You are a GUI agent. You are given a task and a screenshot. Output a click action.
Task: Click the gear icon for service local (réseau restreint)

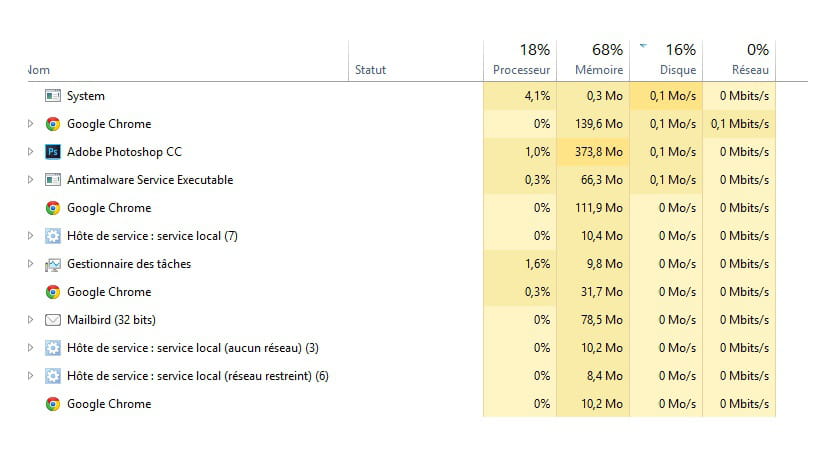(53, 376)
